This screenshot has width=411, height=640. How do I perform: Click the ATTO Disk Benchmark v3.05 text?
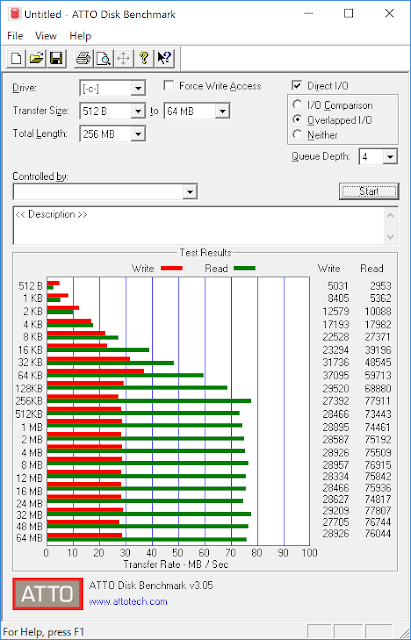point(151,585)
